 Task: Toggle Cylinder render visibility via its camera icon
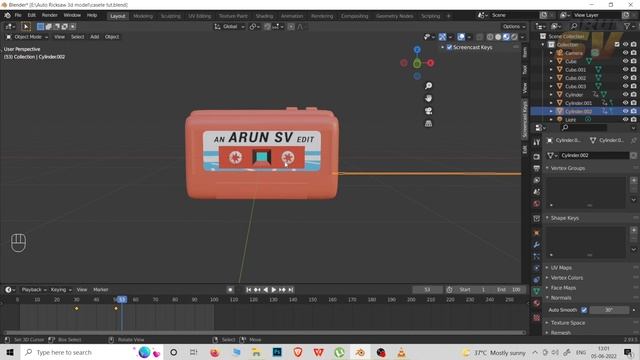click(633, 94)
